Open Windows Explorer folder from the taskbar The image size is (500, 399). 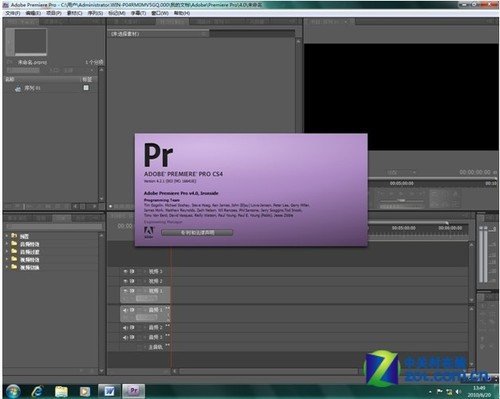pos(61,391)
